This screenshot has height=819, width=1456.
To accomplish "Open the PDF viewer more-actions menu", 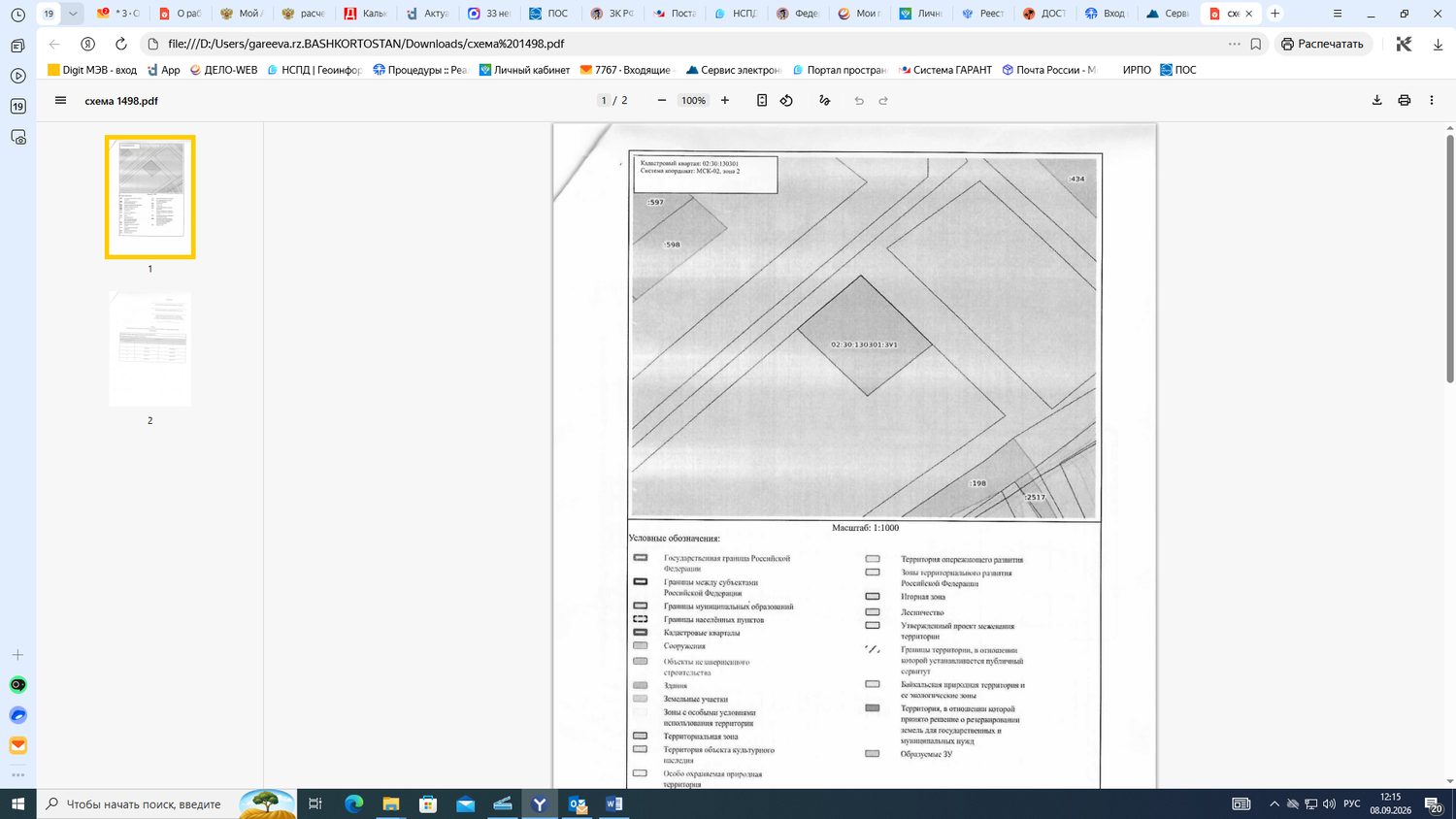I will (1431, 100).
